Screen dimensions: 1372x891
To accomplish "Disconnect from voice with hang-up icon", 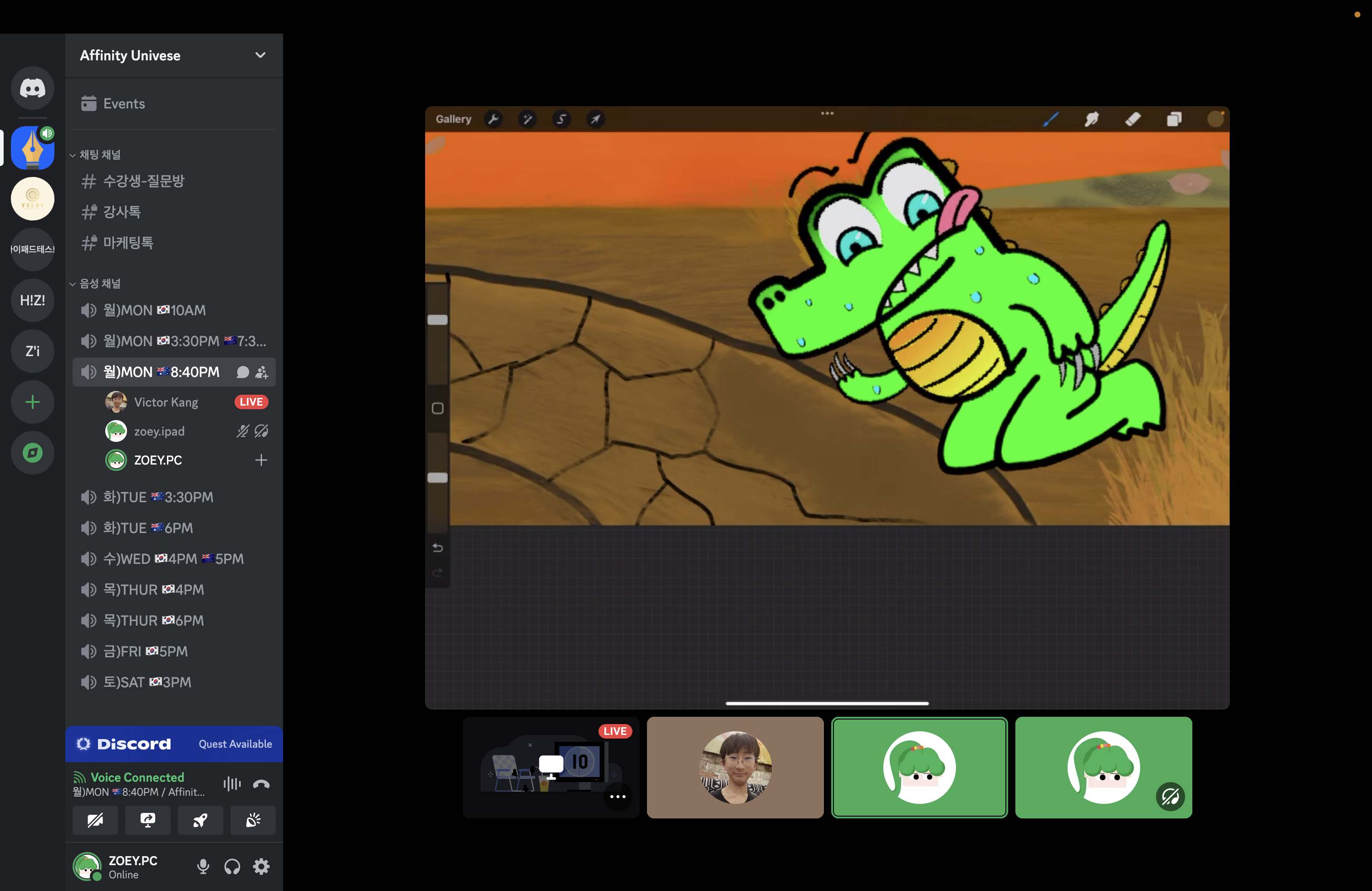I will 261,784.
